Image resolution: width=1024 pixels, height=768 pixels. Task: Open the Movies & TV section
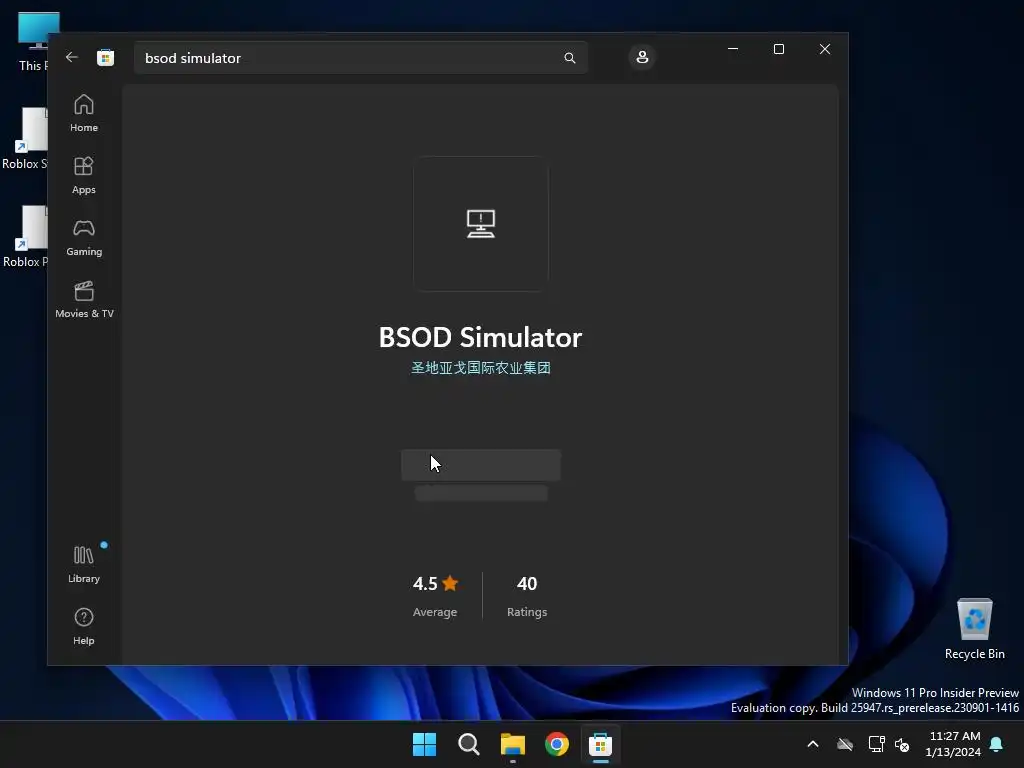coord(84,300)
